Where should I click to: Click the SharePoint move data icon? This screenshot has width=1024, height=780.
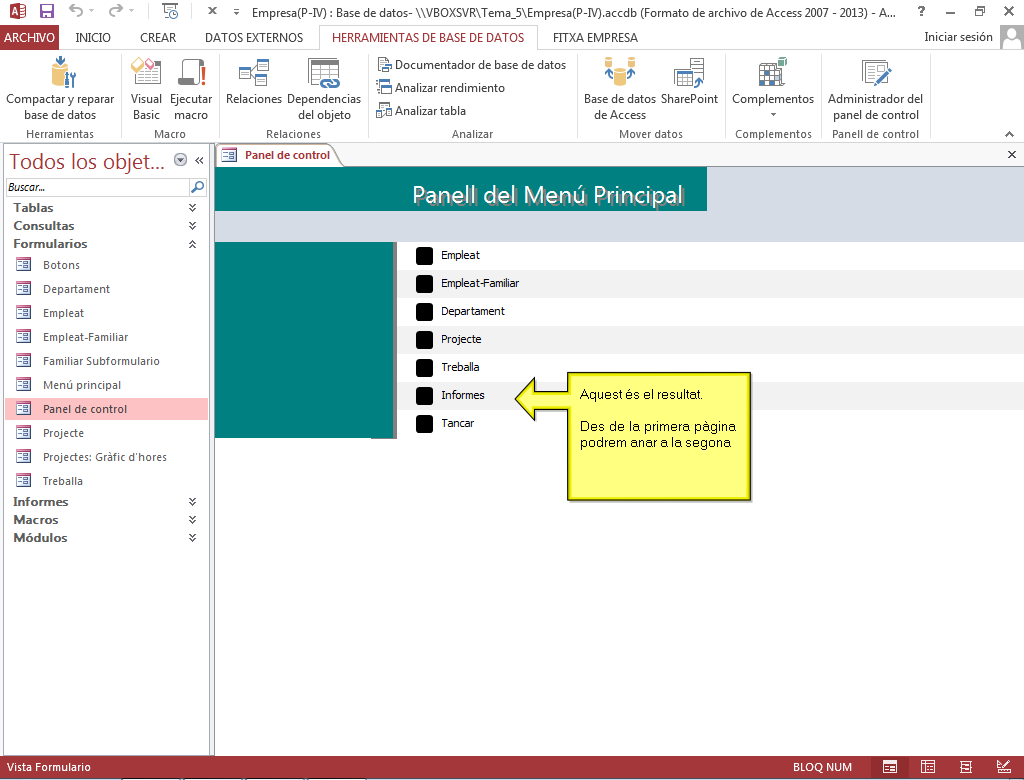click(x=689, y=73)
